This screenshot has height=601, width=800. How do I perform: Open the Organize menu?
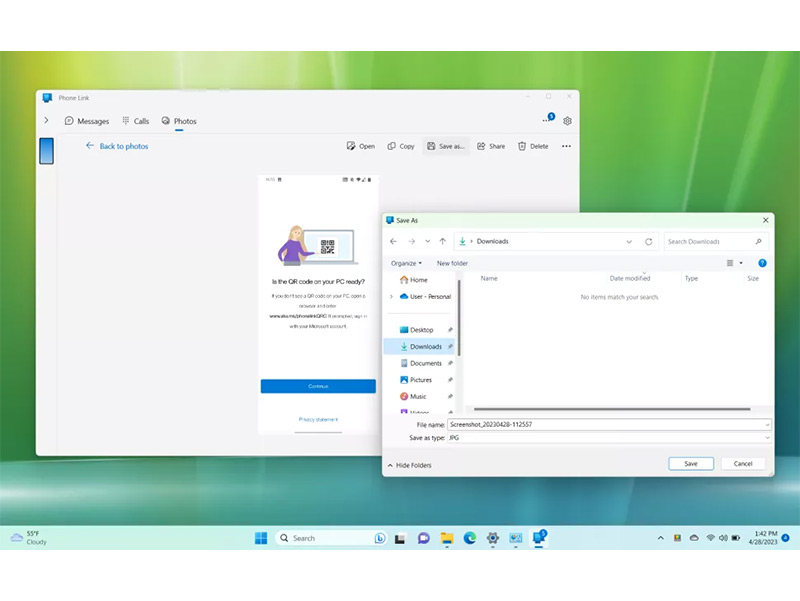point(406,263)
